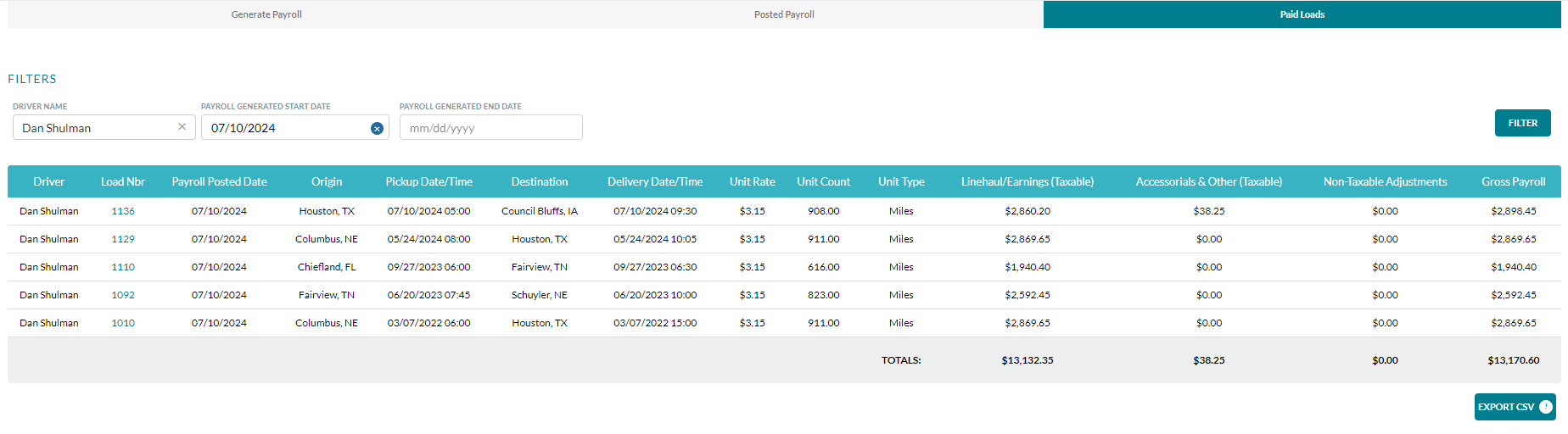Image resolution: width=1568 pixels, height=434 pixels.
Task: Clear the payroll start date value
Action: tap(377, 128)
